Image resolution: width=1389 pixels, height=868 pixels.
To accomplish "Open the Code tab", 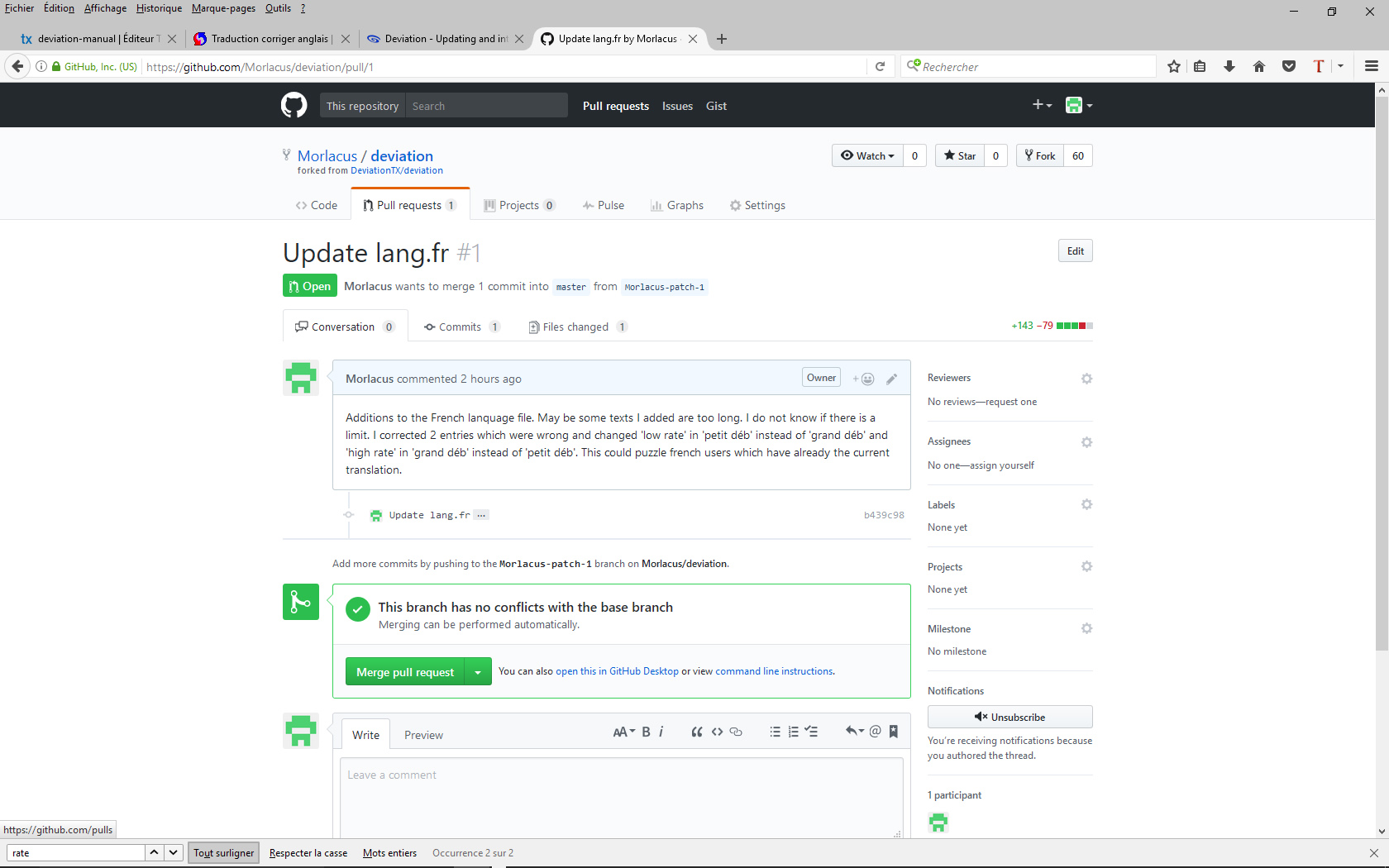I will click(317, 205).
